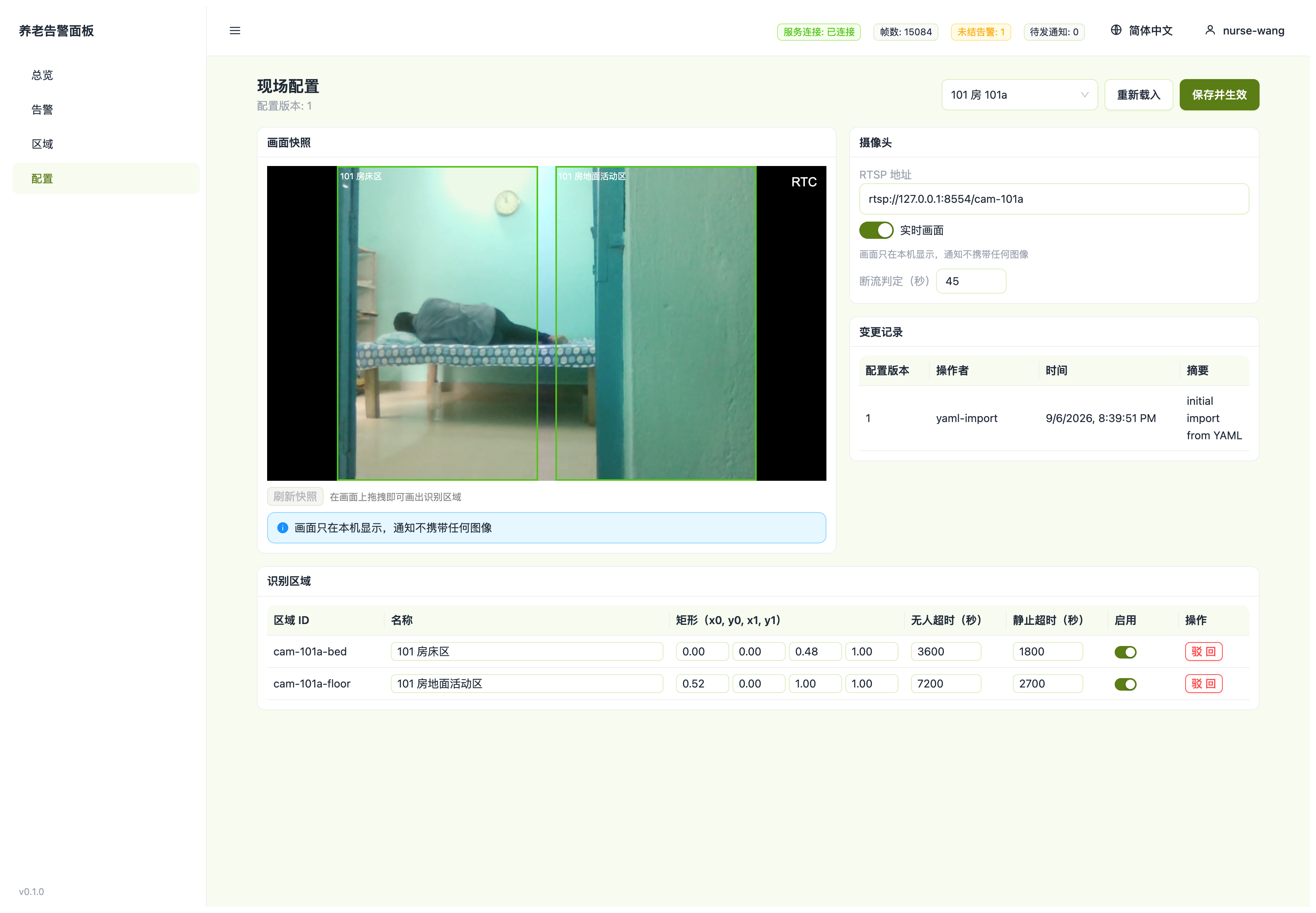Edit the 101 房地面活动区 name field
This screenshot has height=913, width=1316.
[x=527, y=684]
